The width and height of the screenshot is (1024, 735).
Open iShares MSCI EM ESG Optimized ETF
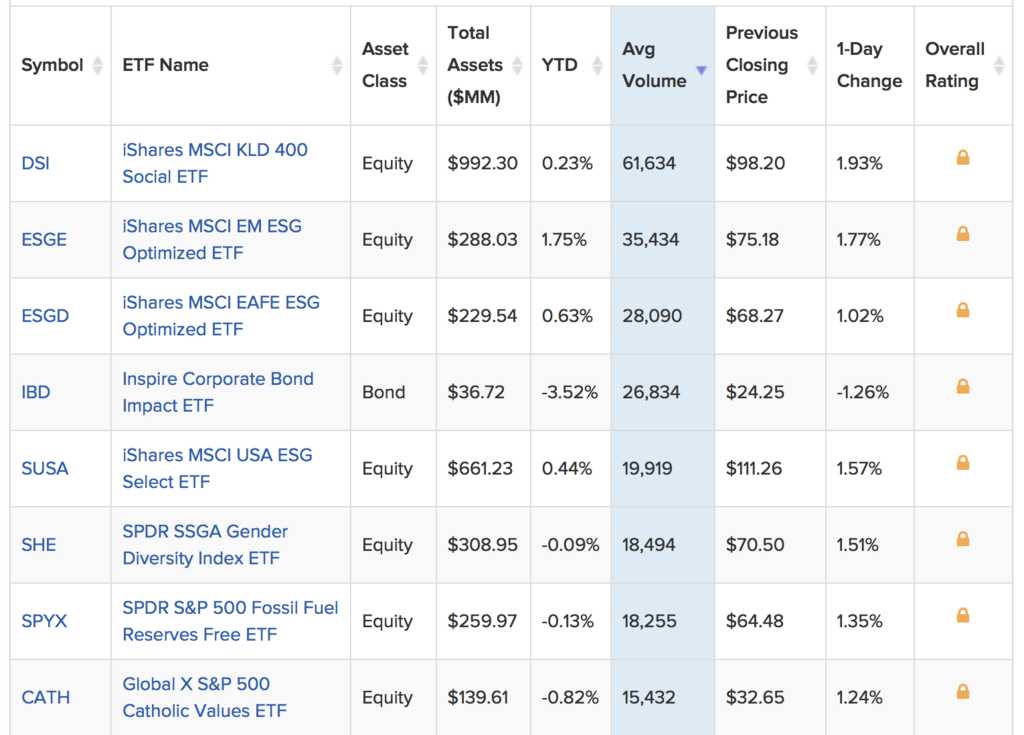[x=212, y=240]
